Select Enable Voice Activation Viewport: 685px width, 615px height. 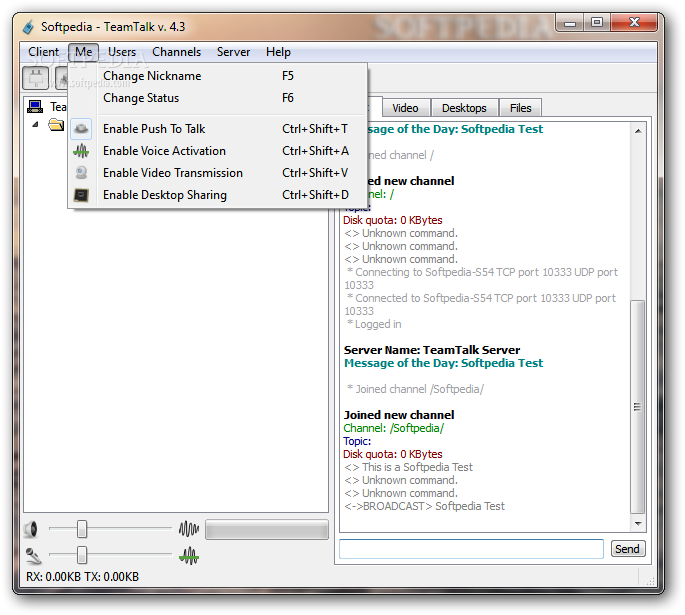[217, 151]
